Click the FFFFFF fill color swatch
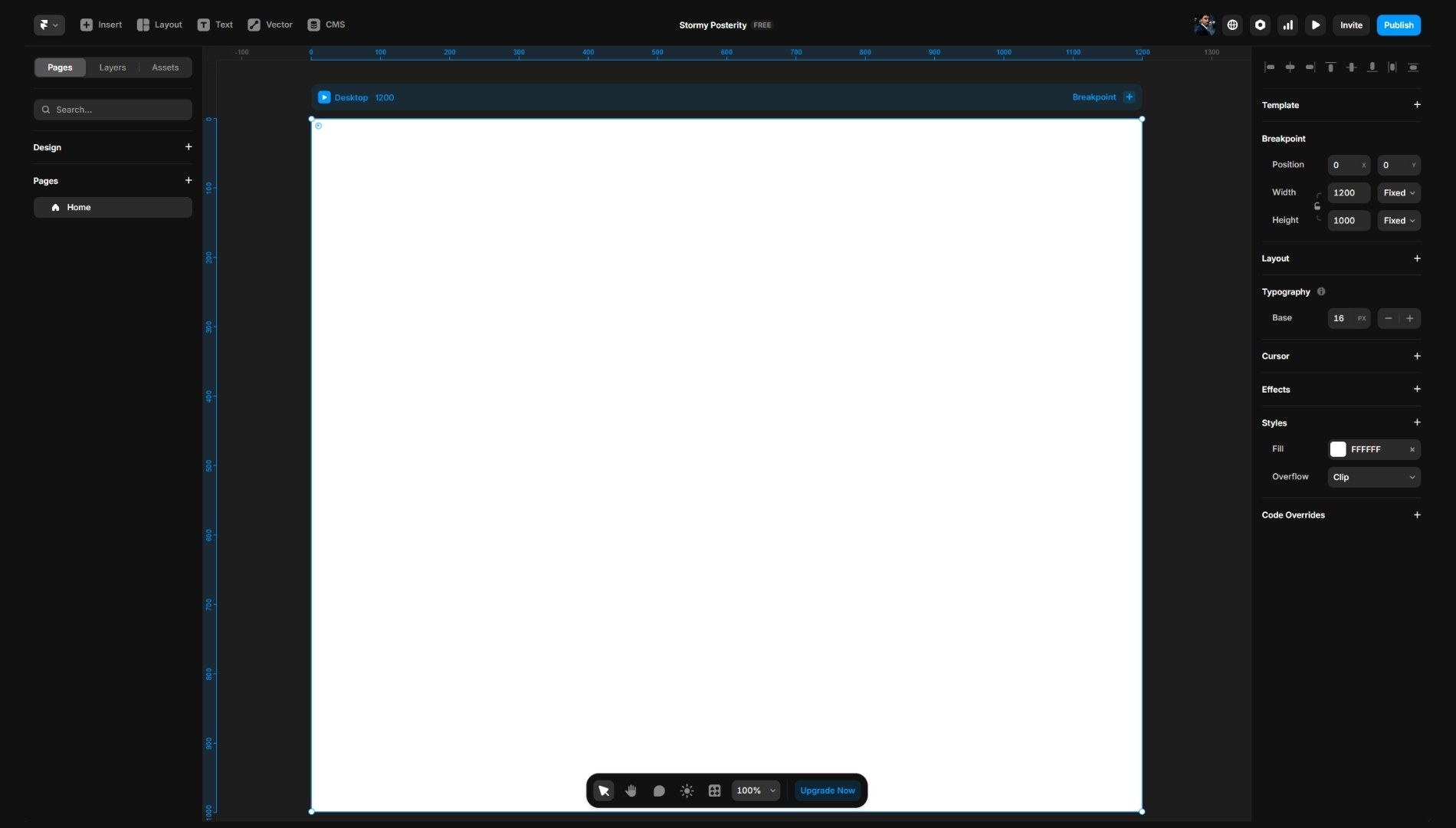1456x828 pixels. click(x=1339, y=449)
